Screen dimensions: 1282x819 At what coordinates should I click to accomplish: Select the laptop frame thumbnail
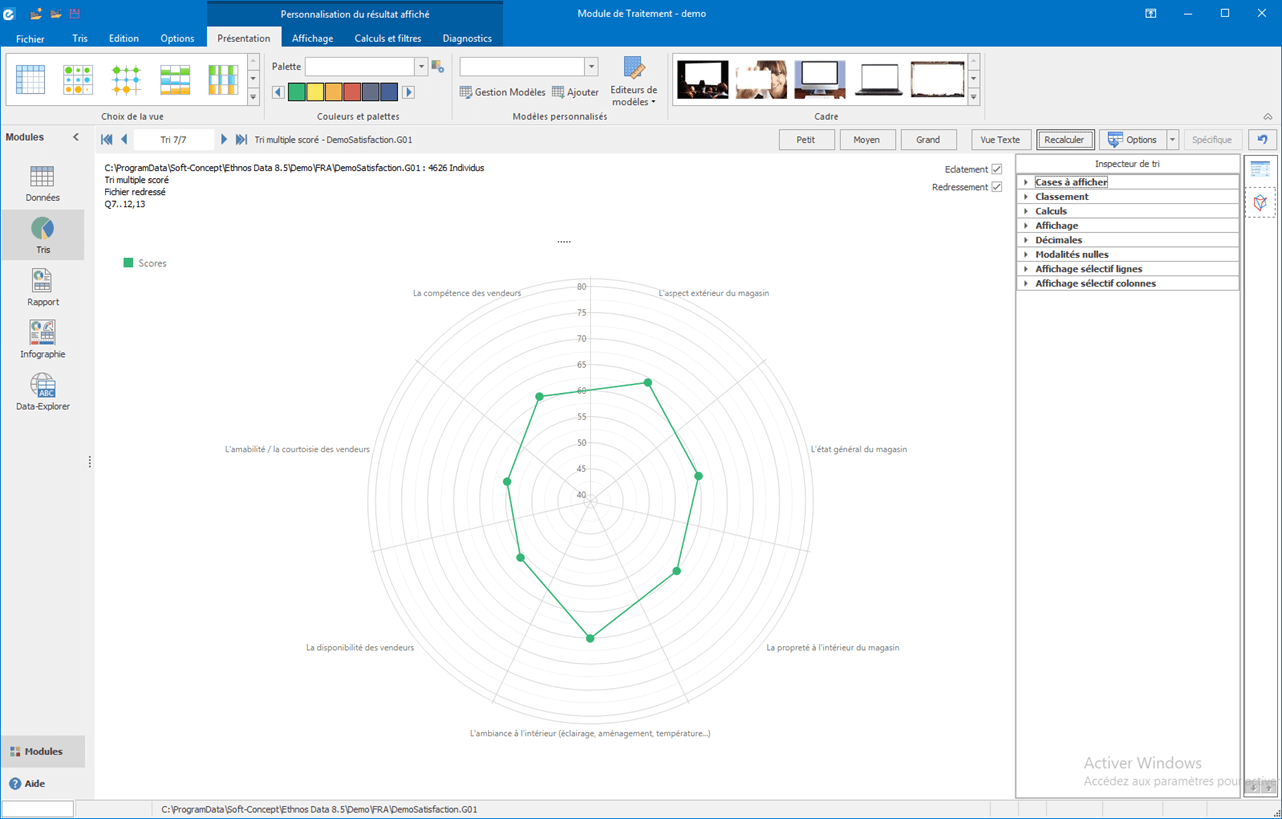[879, 80]
